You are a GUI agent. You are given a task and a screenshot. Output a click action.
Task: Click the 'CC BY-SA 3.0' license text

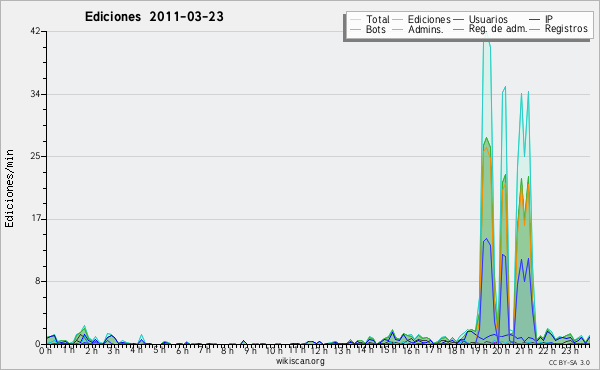(569, 362)
